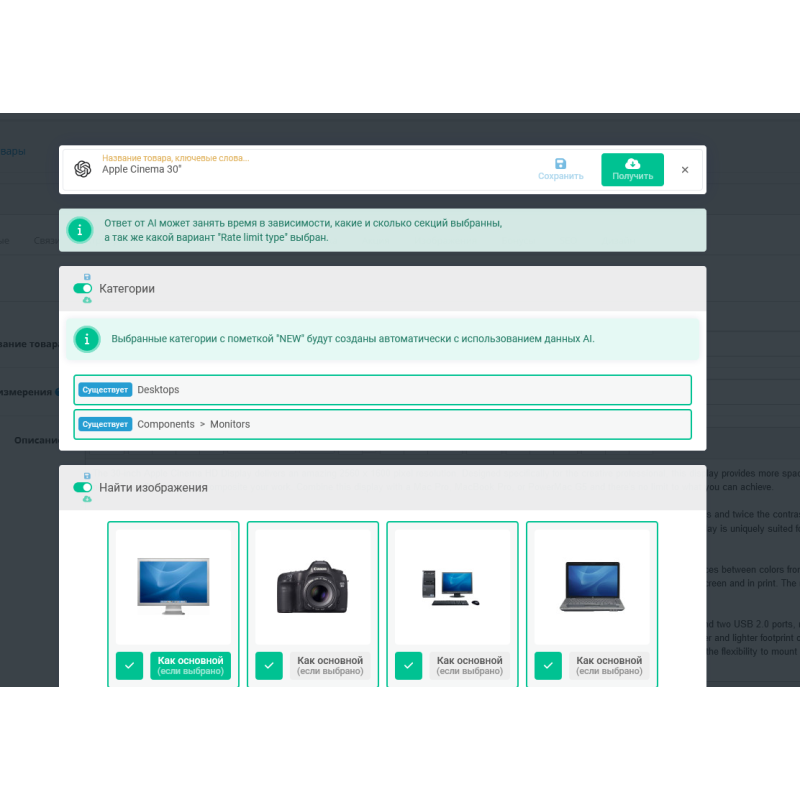
Task: Click the OpenAI logo icon in dialog header
Action: [x=81, y=169]
